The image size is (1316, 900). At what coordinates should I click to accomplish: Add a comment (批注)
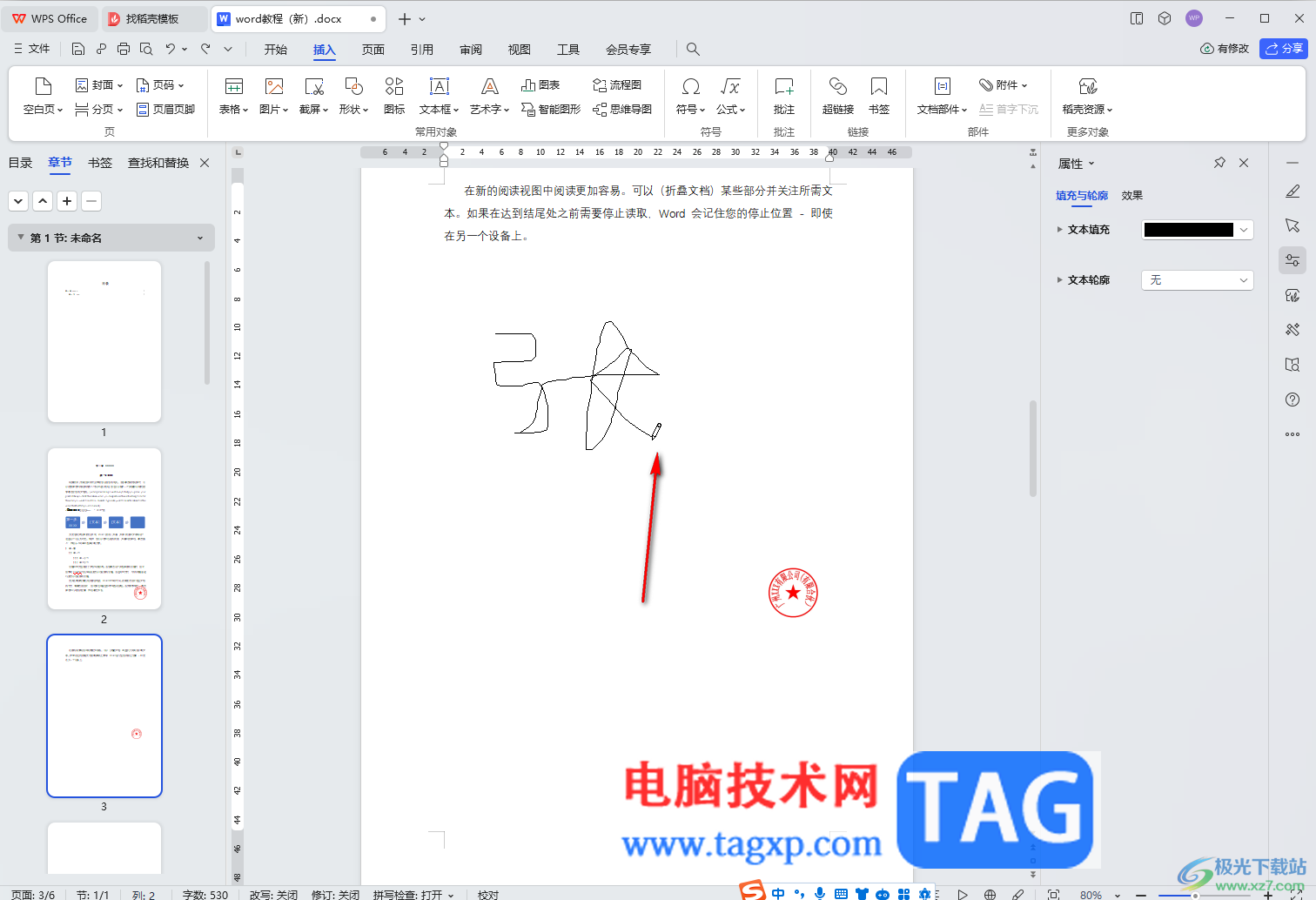pyautogui.click(x=784, y=96)
